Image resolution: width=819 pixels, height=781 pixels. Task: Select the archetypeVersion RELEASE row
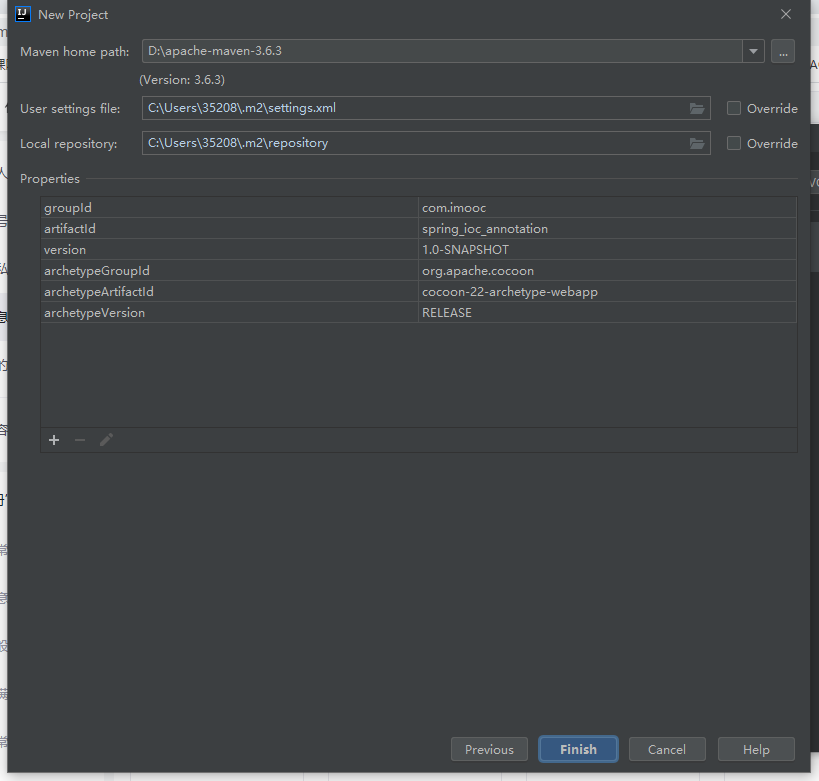418,312
